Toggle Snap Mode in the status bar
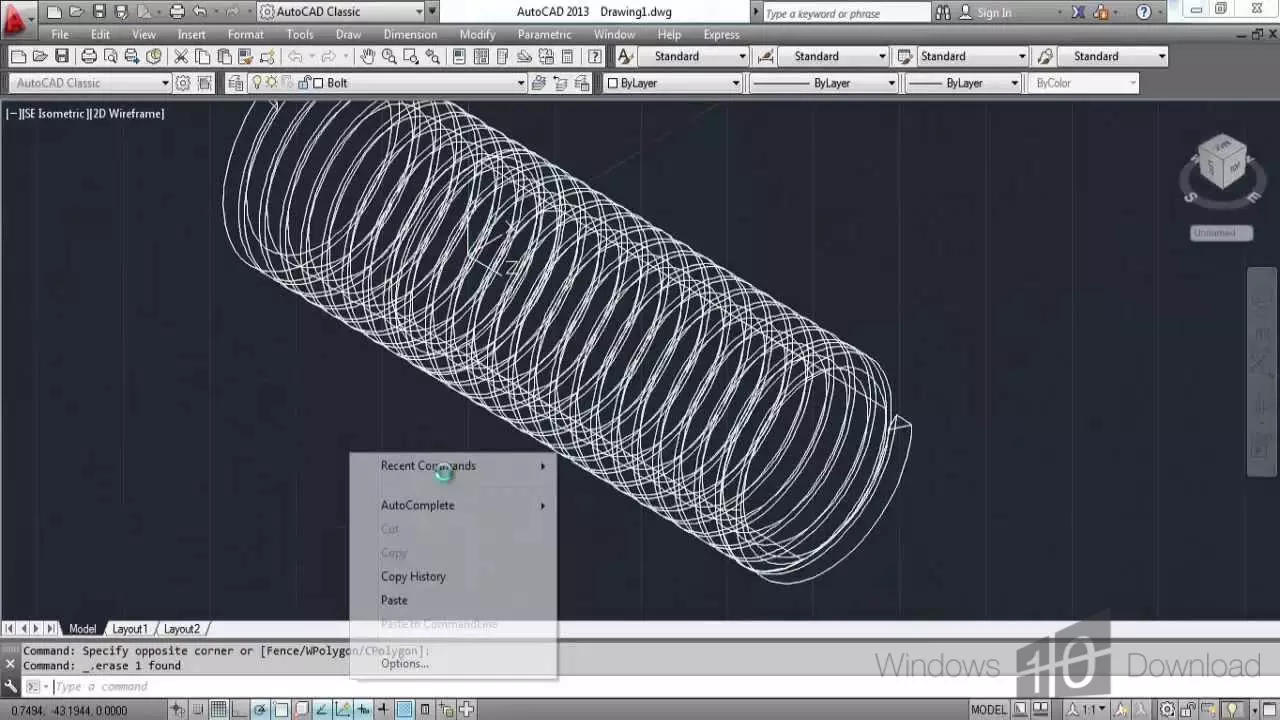 click(x=197, y=710)
